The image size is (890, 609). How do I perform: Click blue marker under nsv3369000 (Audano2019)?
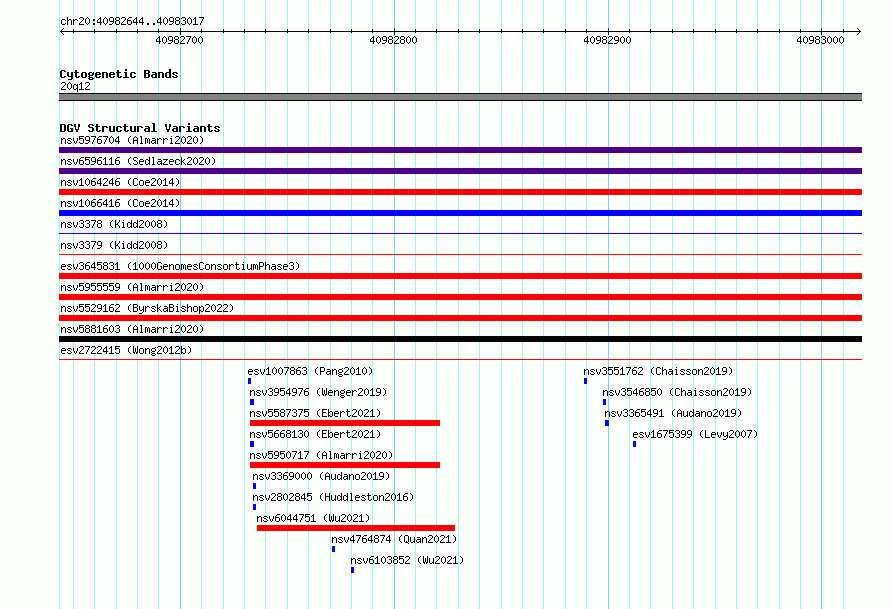(x=254, y=486)
